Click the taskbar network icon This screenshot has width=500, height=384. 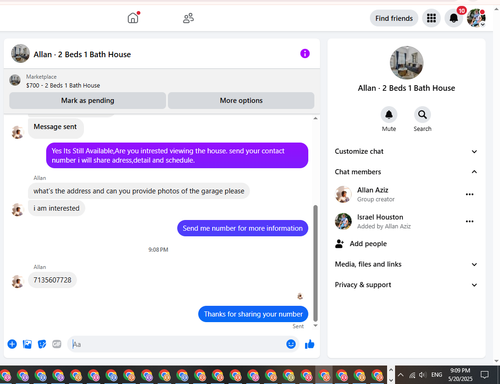coord(412,375)
